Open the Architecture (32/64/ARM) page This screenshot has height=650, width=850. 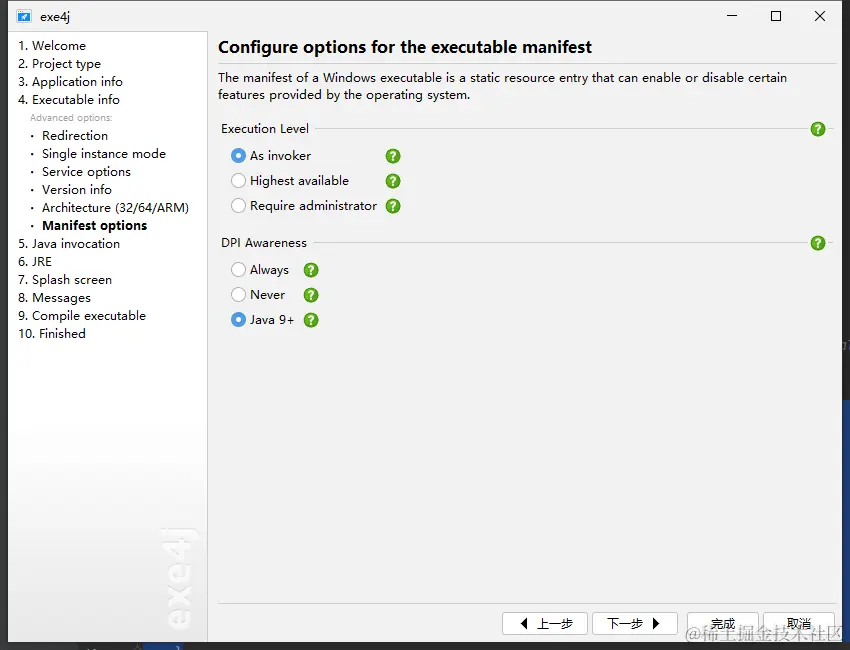pyautogui.click(x=115, y=208)
